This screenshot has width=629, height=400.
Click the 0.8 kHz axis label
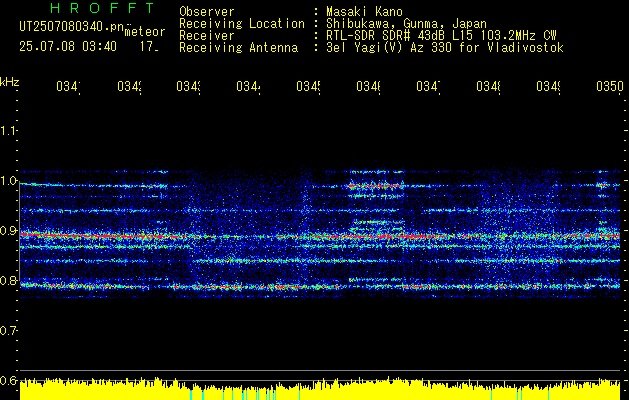click(8, 280)
